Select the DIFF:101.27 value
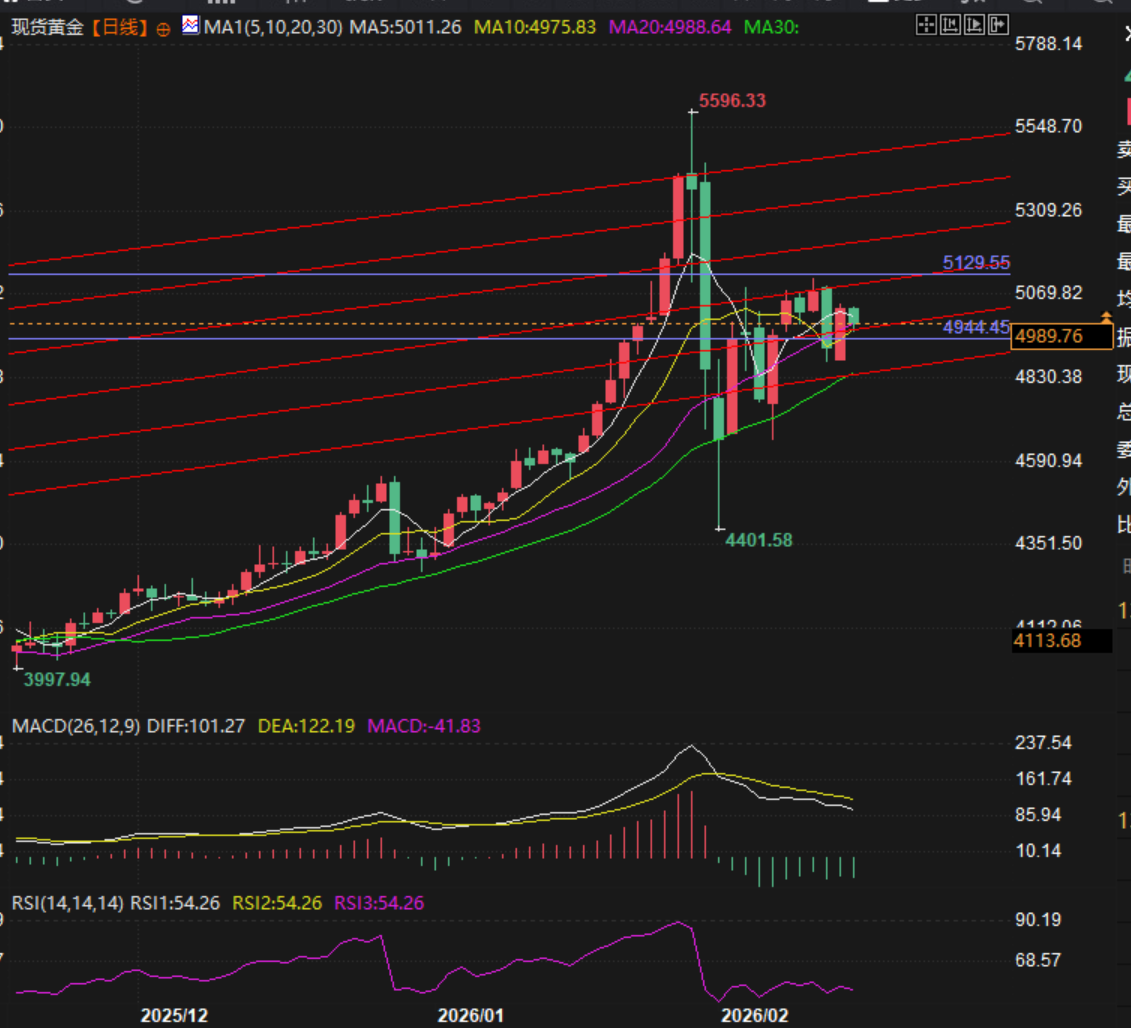The image size is (1131, 1028). click(196, 726)
